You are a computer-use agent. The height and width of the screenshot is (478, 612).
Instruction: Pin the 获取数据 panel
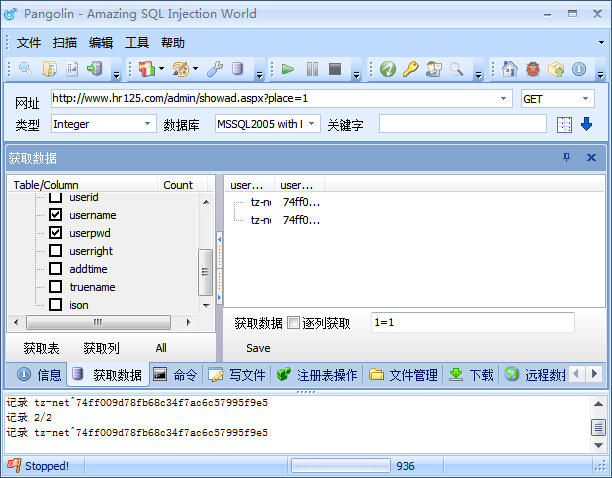566,157
